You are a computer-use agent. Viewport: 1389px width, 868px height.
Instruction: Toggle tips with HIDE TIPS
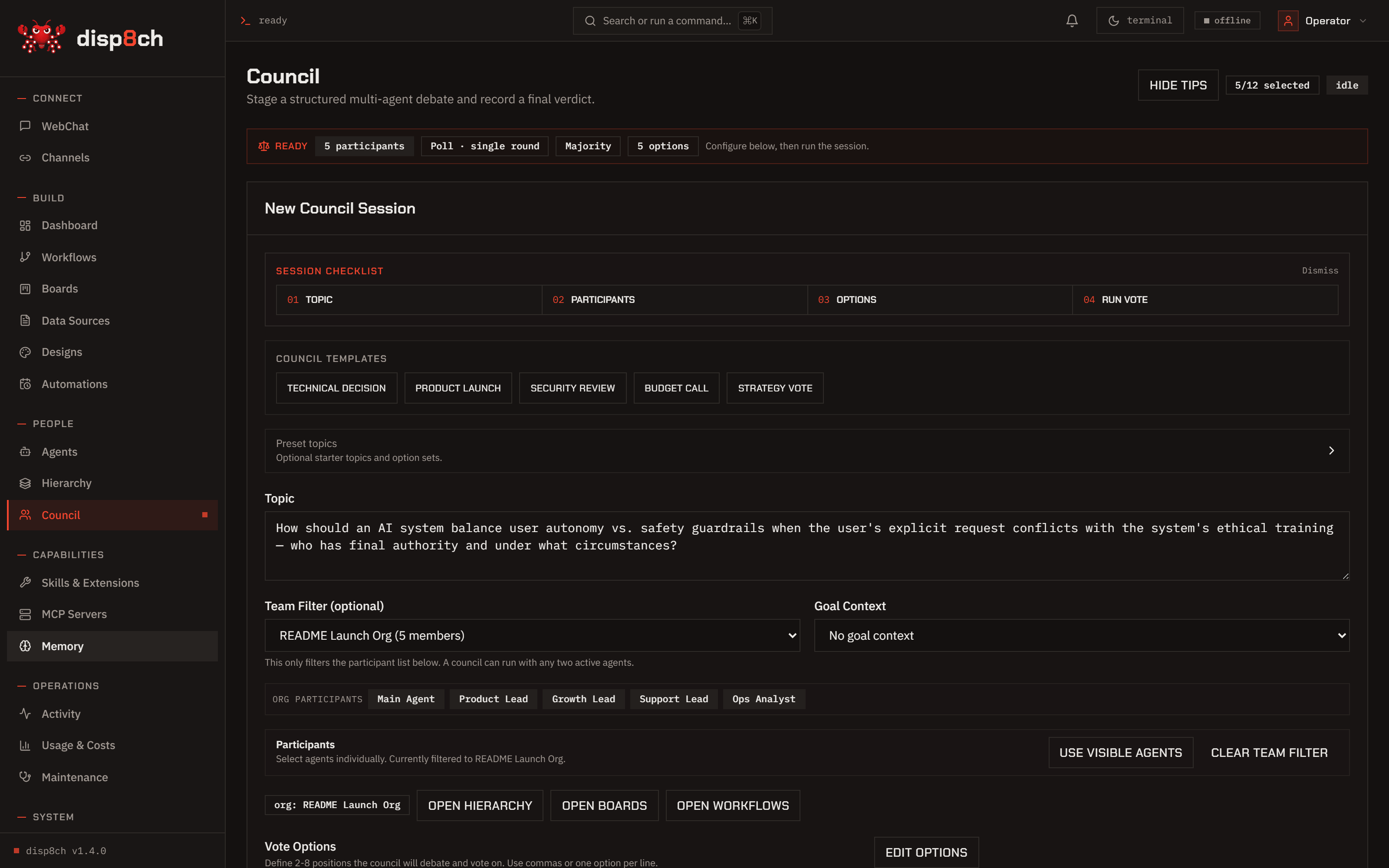coord(1178,85)
